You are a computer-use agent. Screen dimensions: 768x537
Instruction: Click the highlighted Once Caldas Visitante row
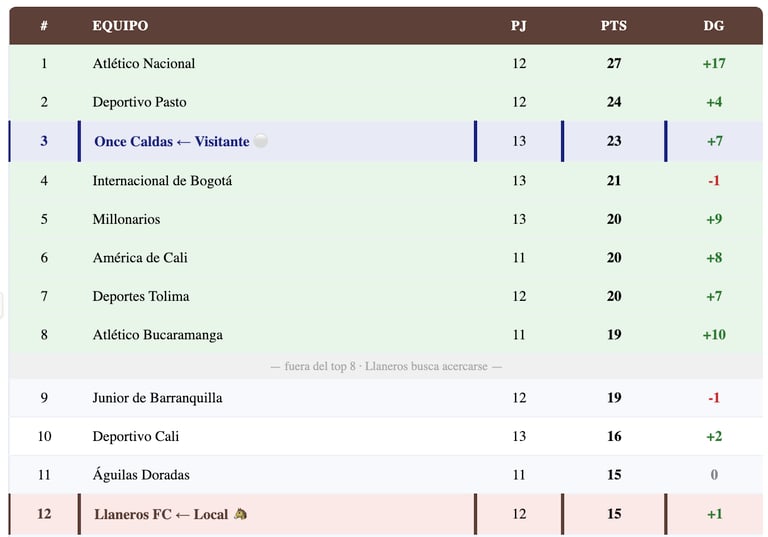(x=171, y=142)
